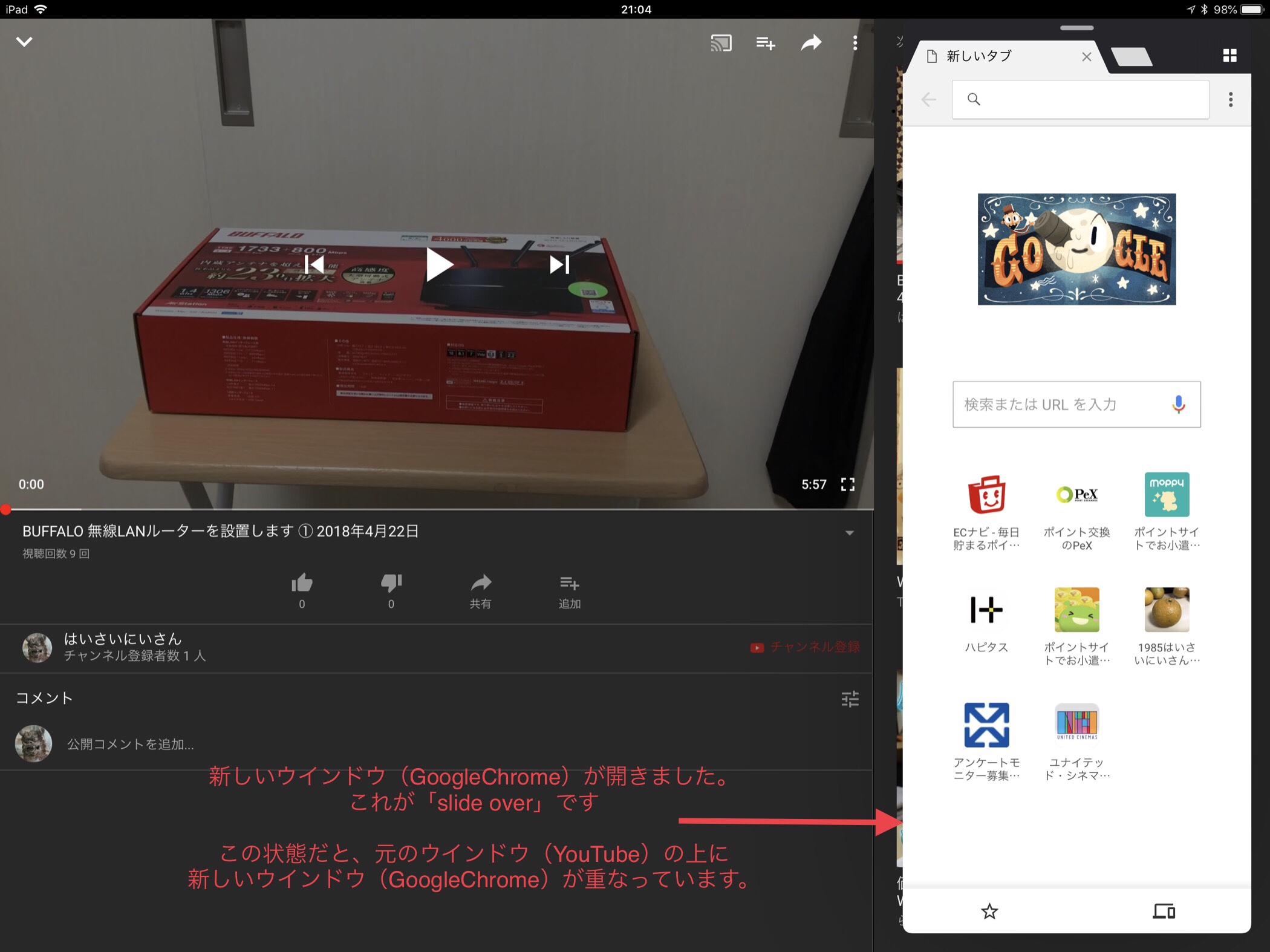1270x952 pixels.
Task: Minimize the YouTube player with down chevron
Action: click(24, 42)
